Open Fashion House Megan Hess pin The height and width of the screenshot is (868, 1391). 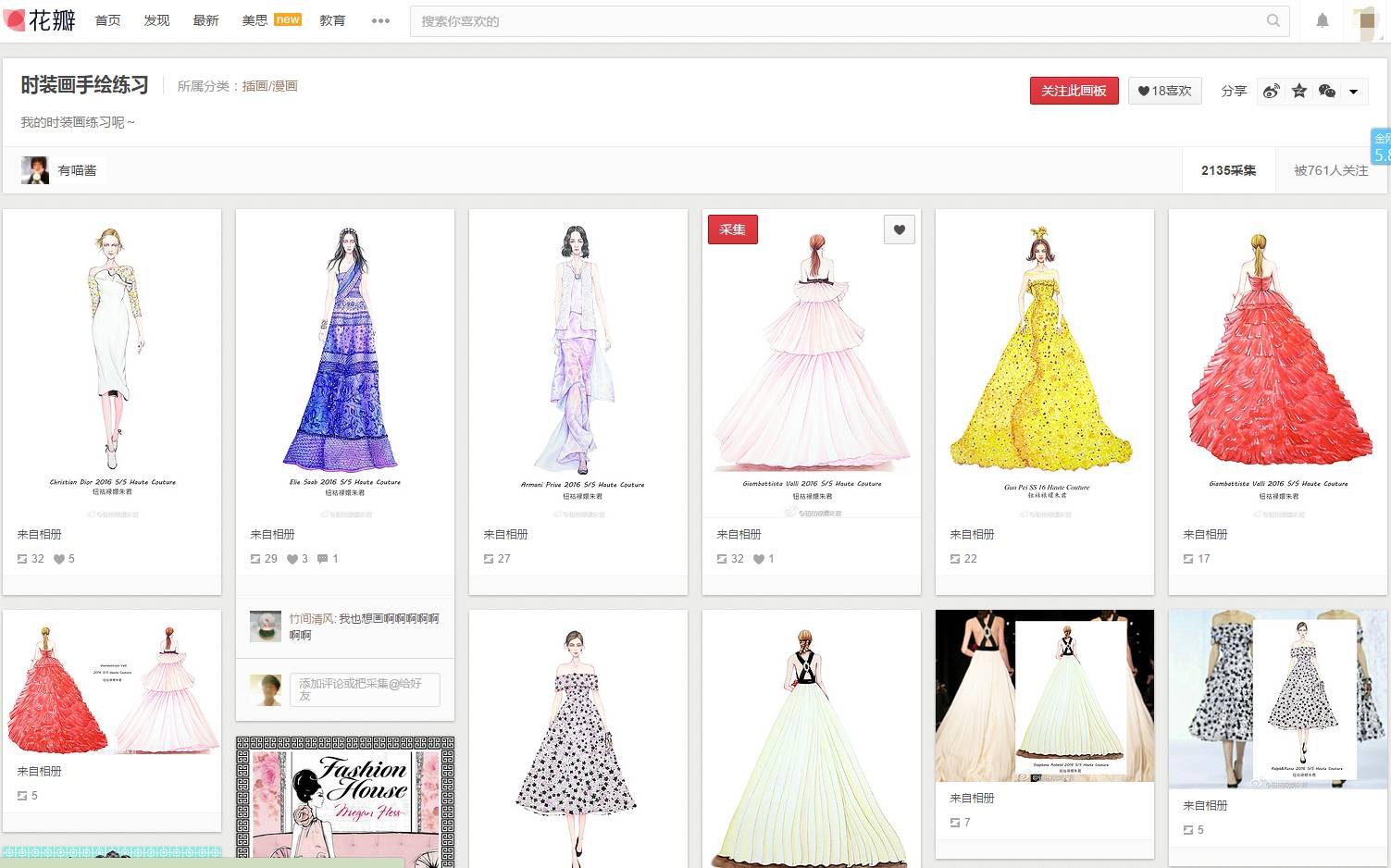click(345, 801)
